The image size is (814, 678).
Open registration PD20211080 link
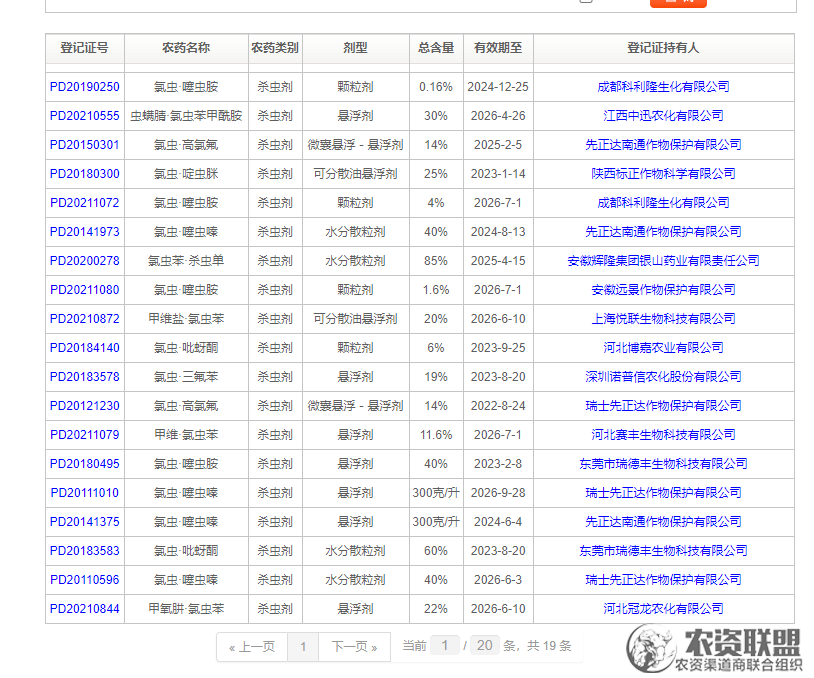click(x=85, y=290)
